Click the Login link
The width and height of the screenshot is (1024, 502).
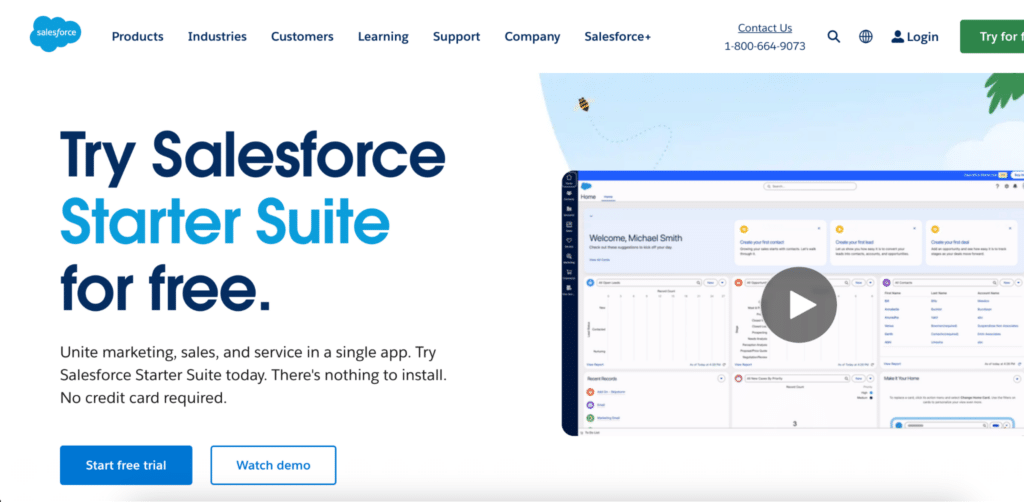922,37
